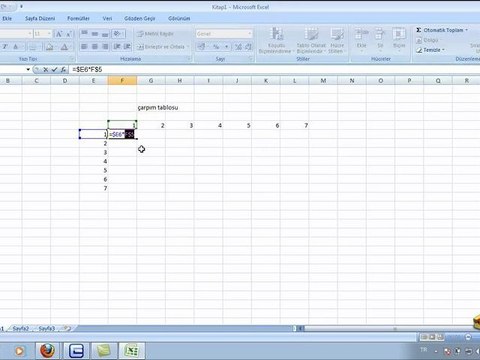Open media player icon in taskbar
Viewport: 480px width, 360px height.
pyautogui.click(x=19, y=351)
